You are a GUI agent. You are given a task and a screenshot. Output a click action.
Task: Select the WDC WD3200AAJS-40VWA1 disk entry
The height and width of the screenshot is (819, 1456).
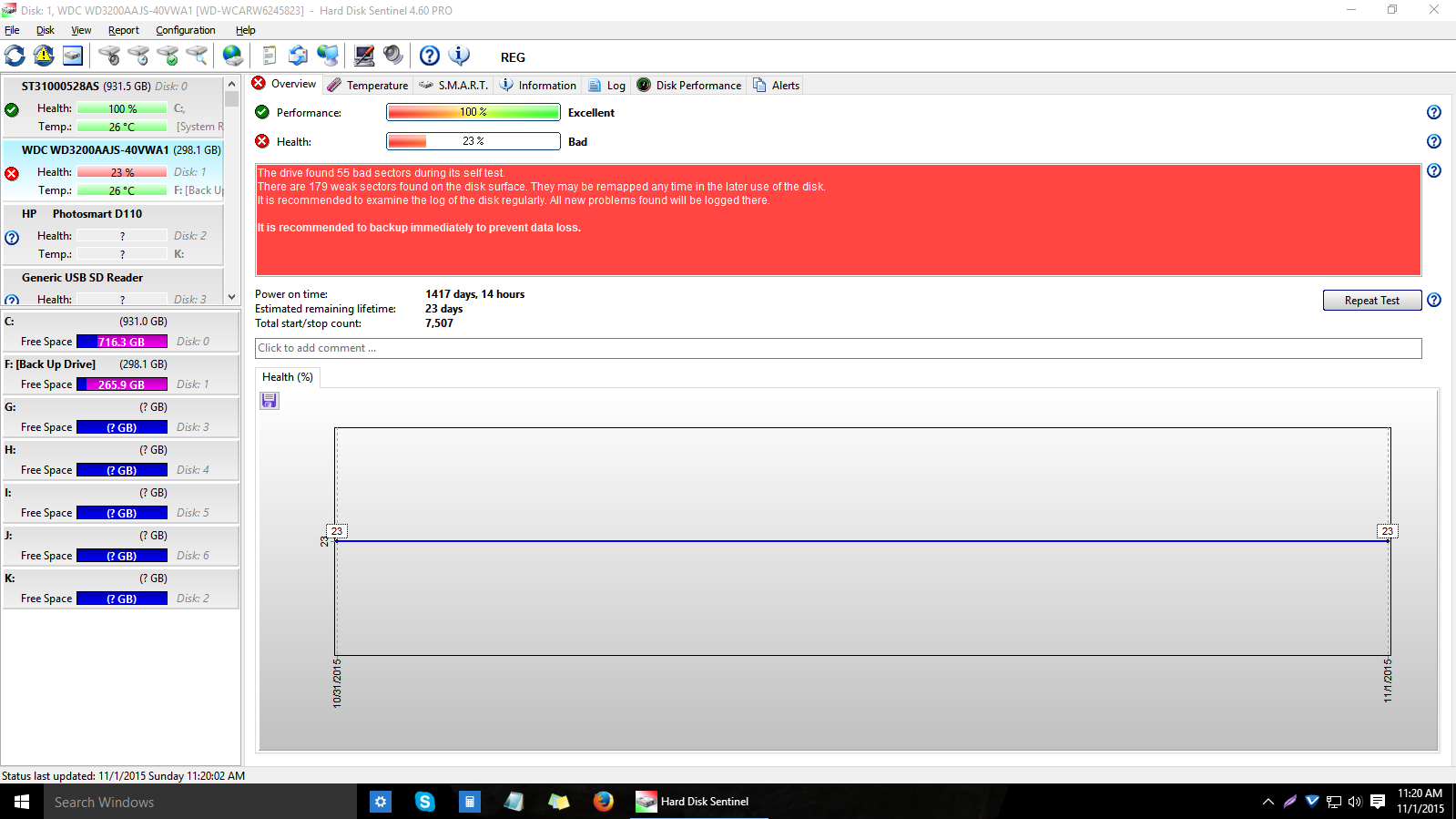[x=113, y=171]
